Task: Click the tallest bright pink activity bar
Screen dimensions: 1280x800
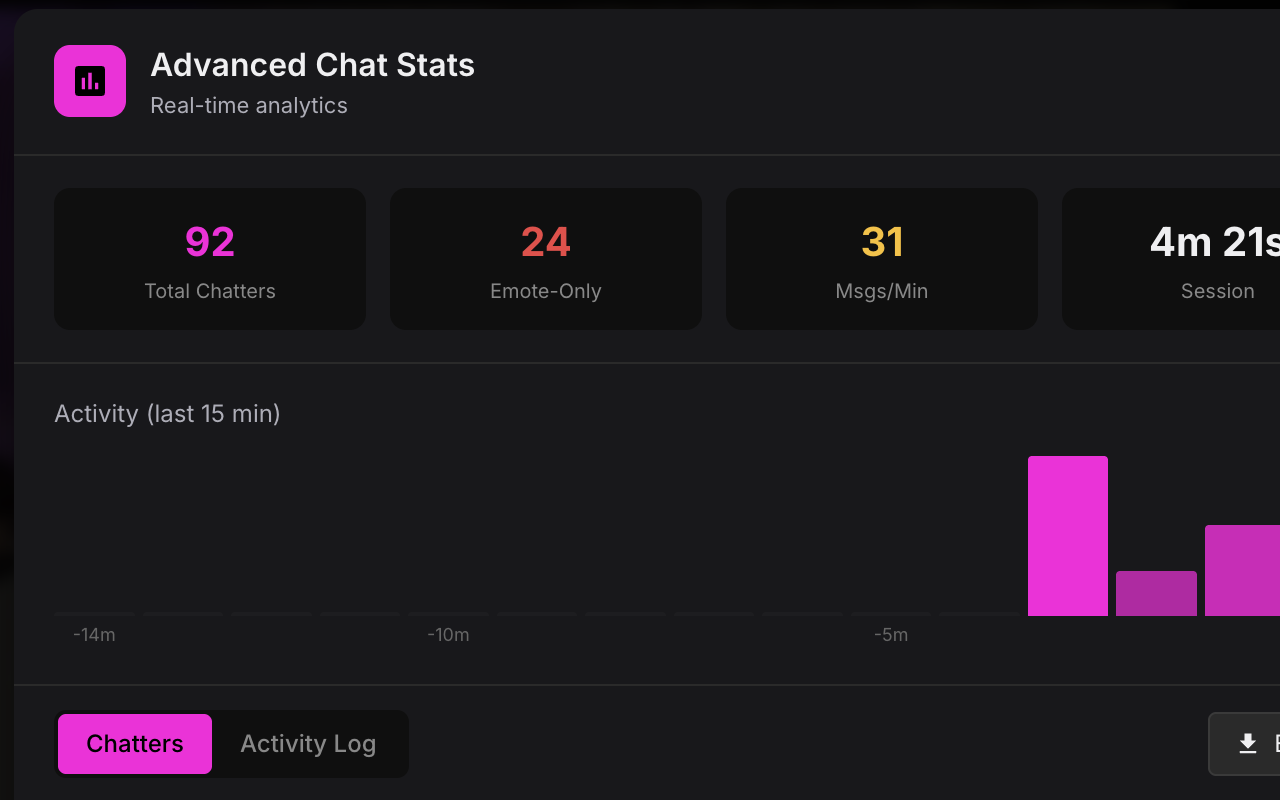Action: [x=1068, y=536]
